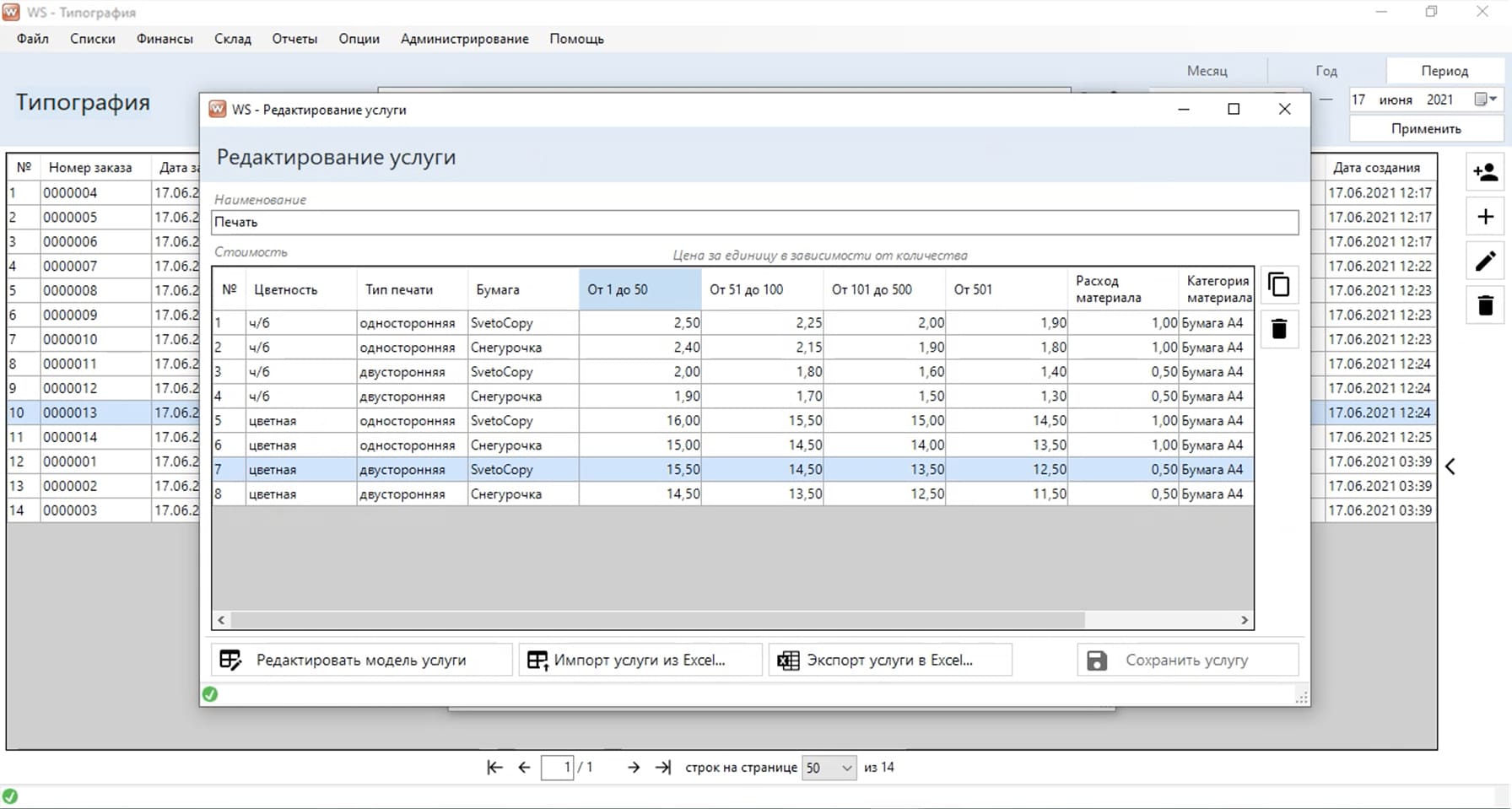Click the add client icon in right sidebar

click(x=1485, y=172)
